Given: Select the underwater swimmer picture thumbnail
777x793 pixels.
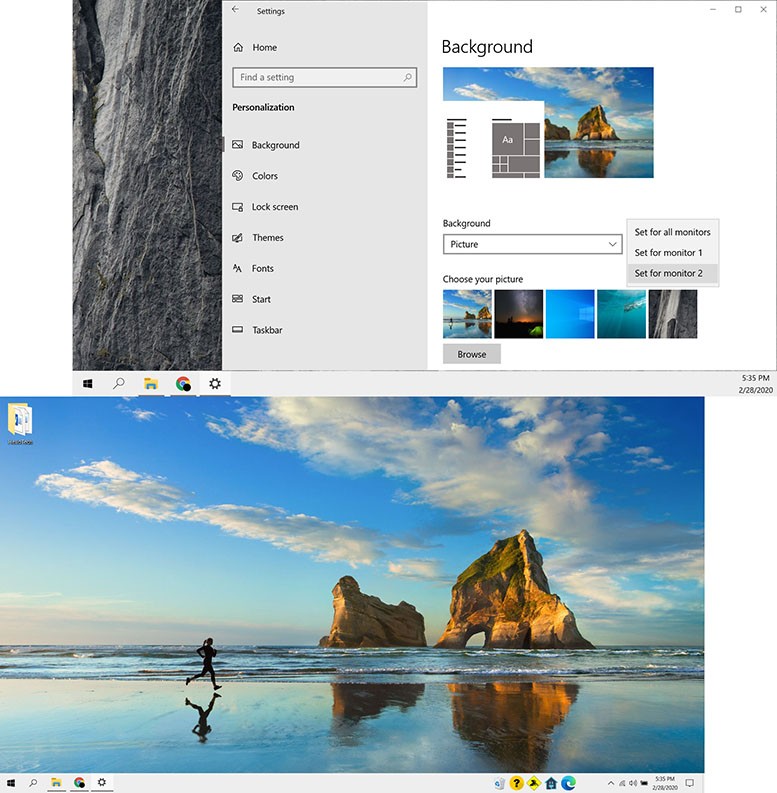Looking at the screenshot, I should (x=621, y=314).
